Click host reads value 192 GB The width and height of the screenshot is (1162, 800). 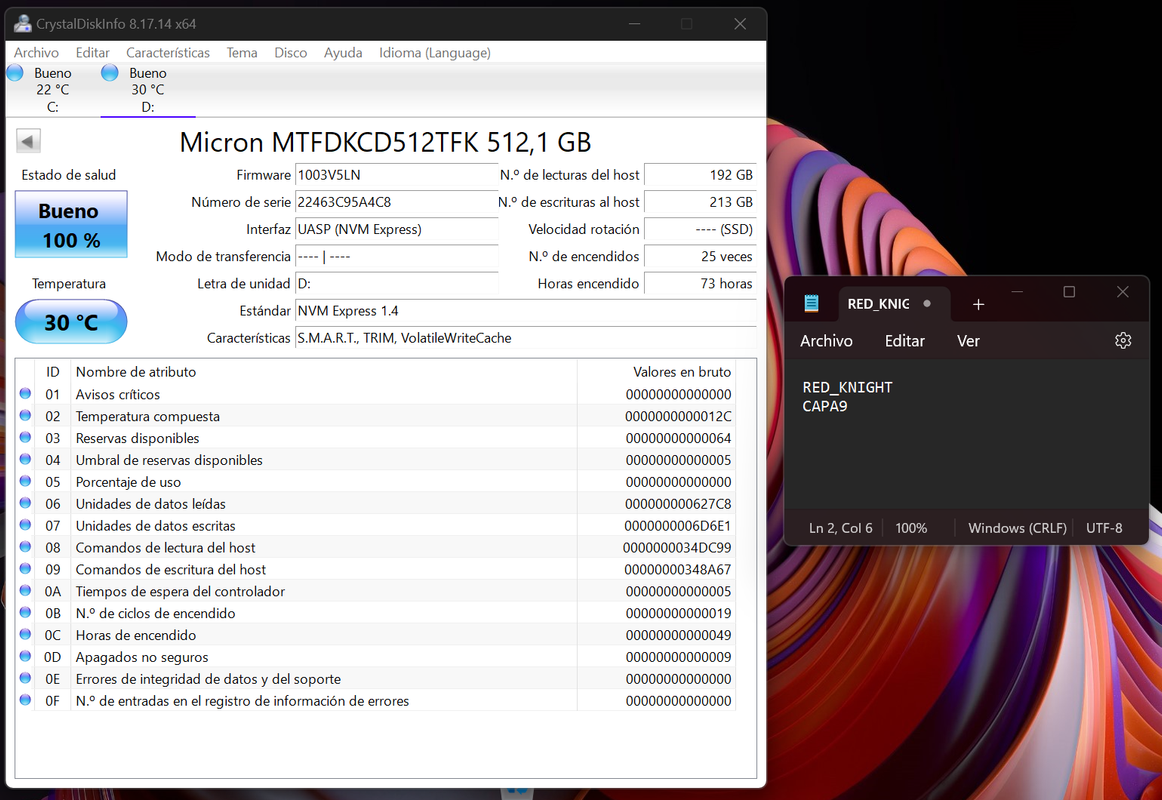700,175
